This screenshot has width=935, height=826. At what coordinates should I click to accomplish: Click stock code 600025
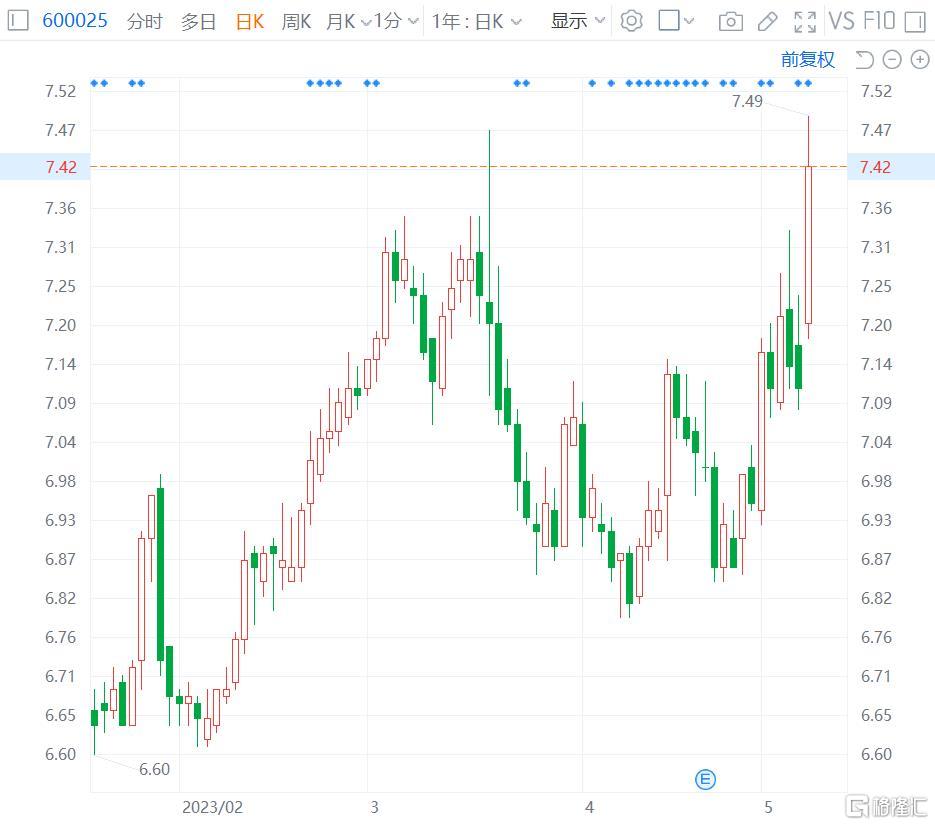75,21
